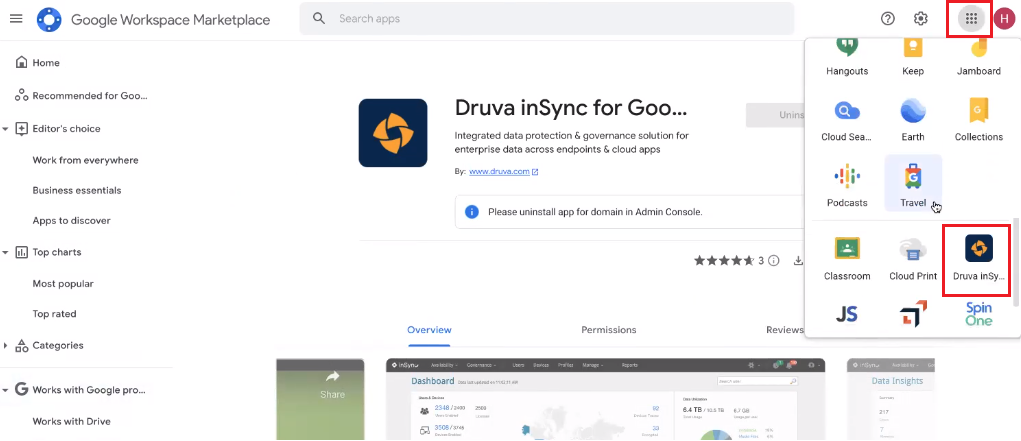1021x441 pixels.
Task: Click the download count icon
Action: tap(798, 261)
